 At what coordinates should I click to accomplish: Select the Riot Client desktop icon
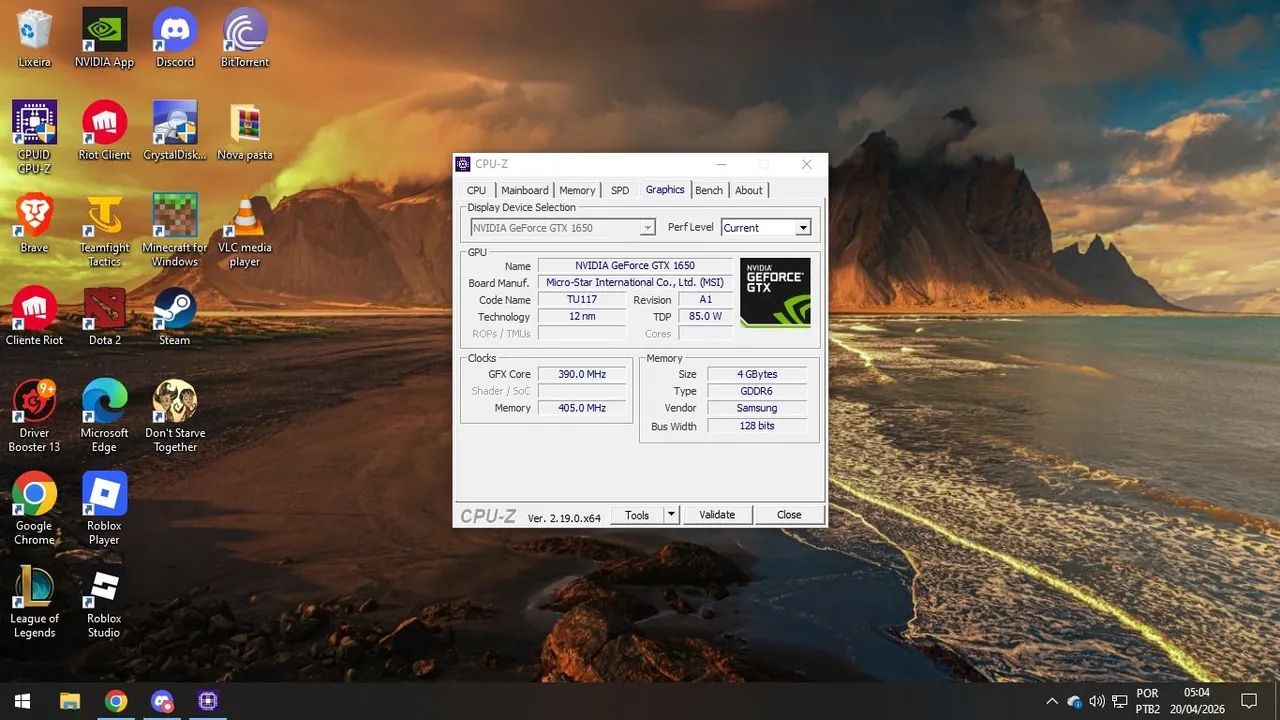click(104, 131)
